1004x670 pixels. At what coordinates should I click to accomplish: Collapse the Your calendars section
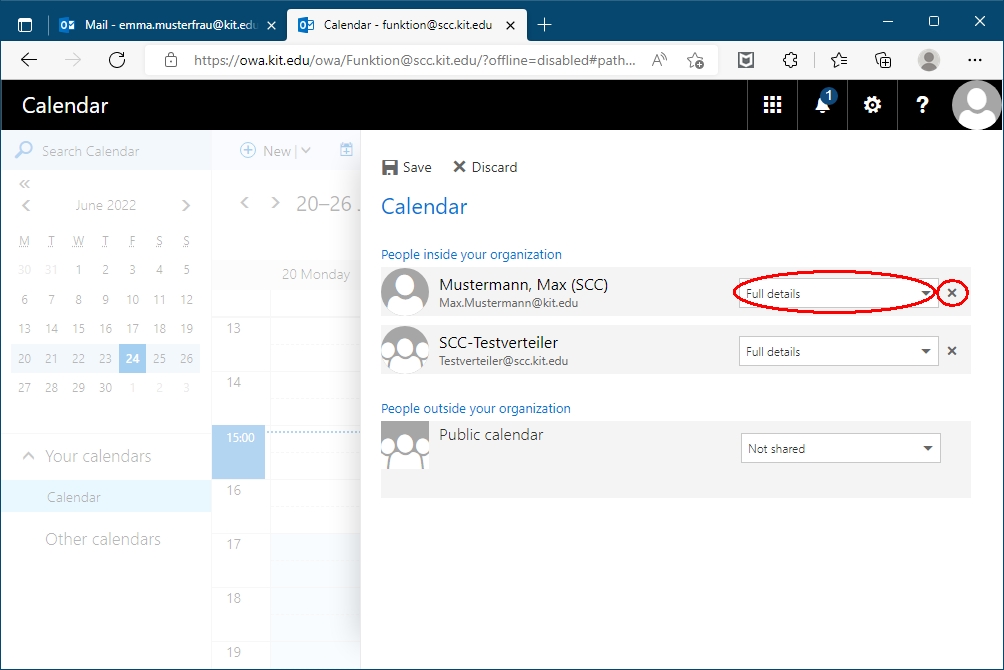[x=27, y=456]
